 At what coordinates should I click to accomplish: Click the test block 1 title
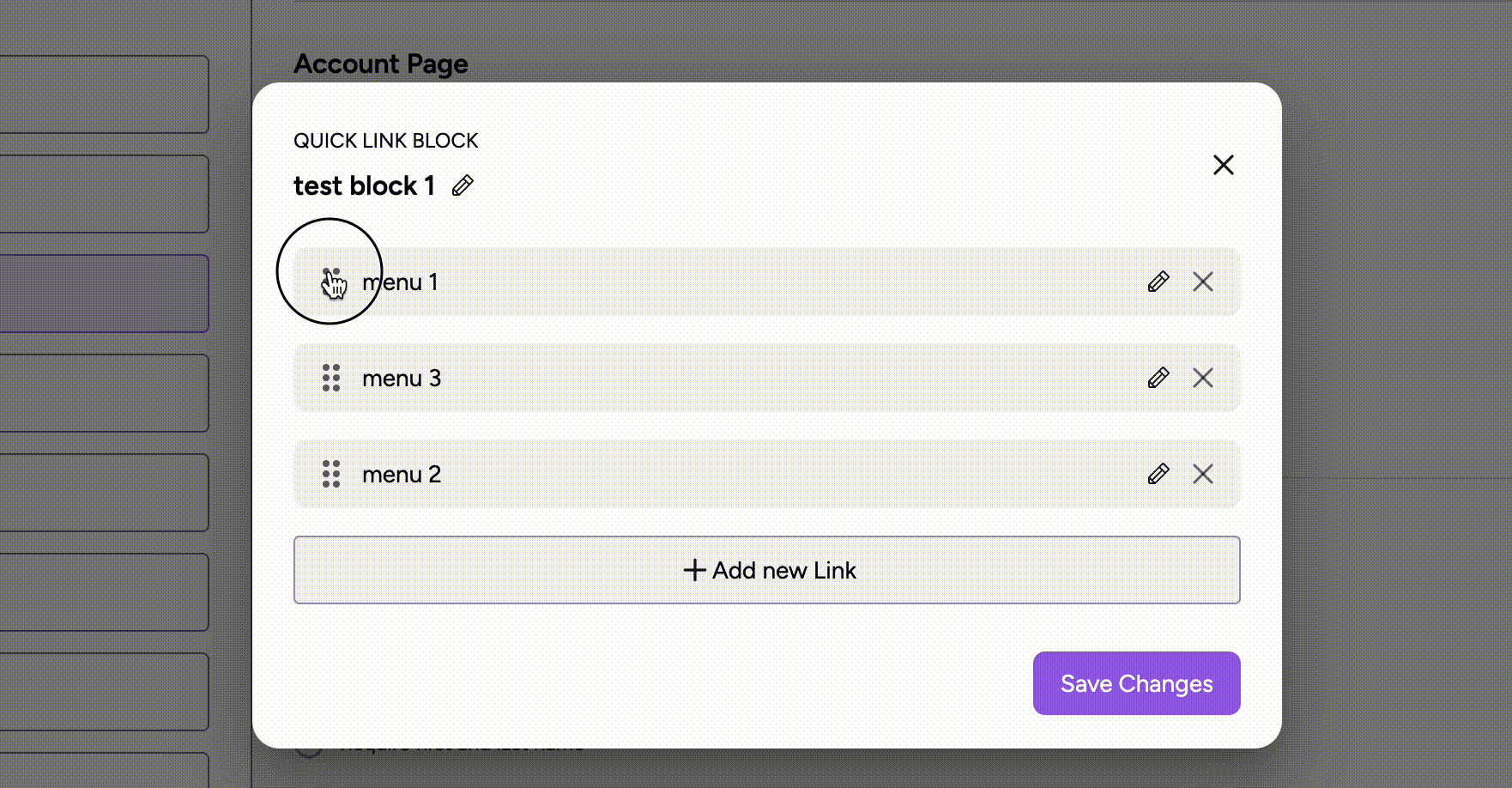364,185
